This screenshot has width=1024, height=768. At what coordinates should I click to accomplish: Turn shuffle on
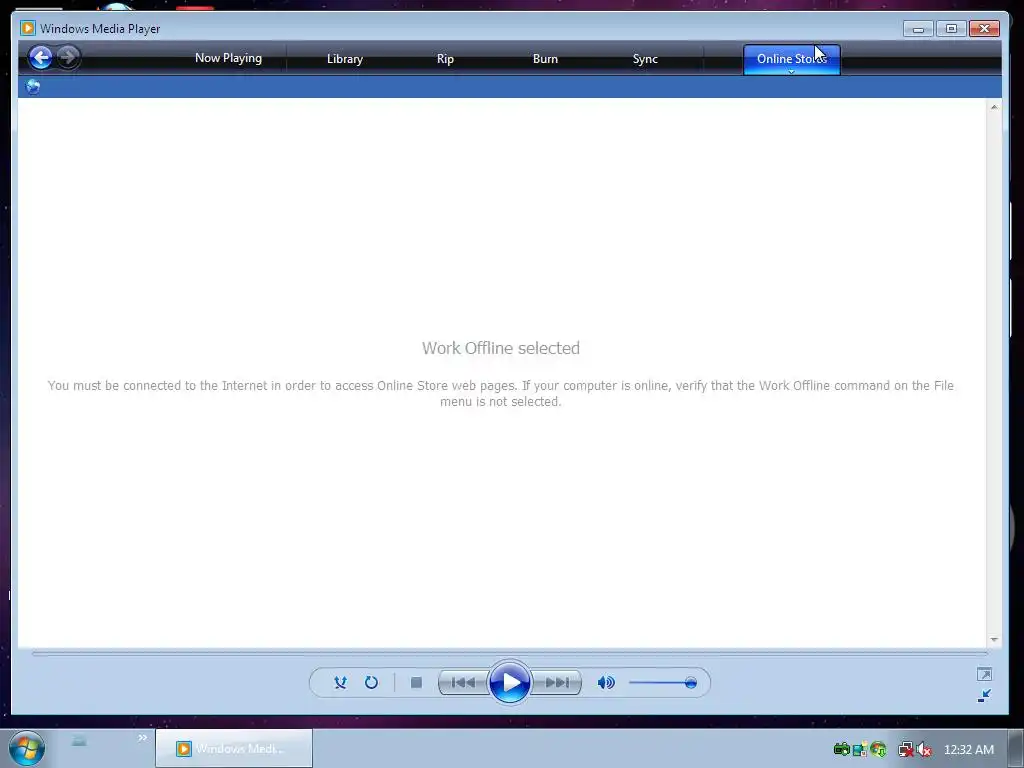point(340,682)
